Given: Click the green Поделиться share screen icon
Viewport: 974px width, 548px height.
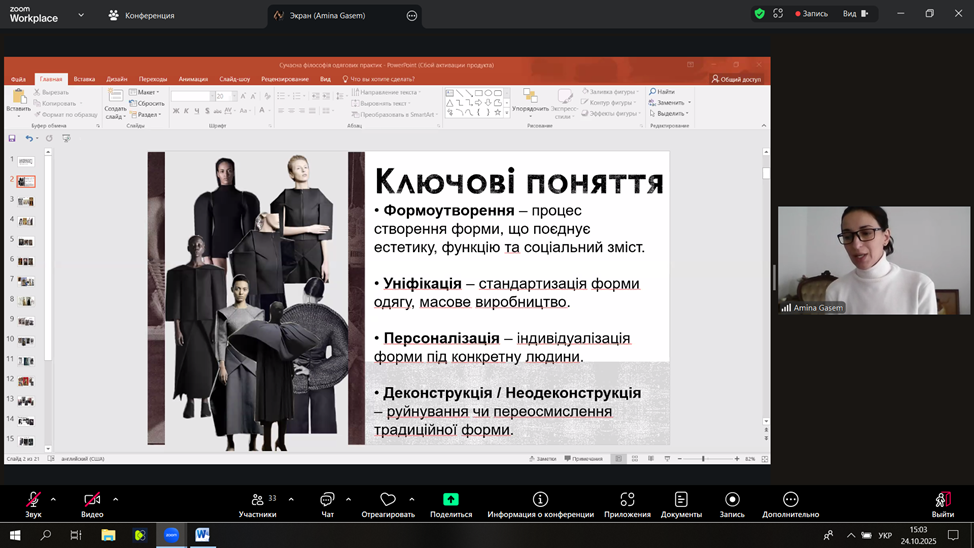Looking at the screenshot, I should (x=451, y=501).
